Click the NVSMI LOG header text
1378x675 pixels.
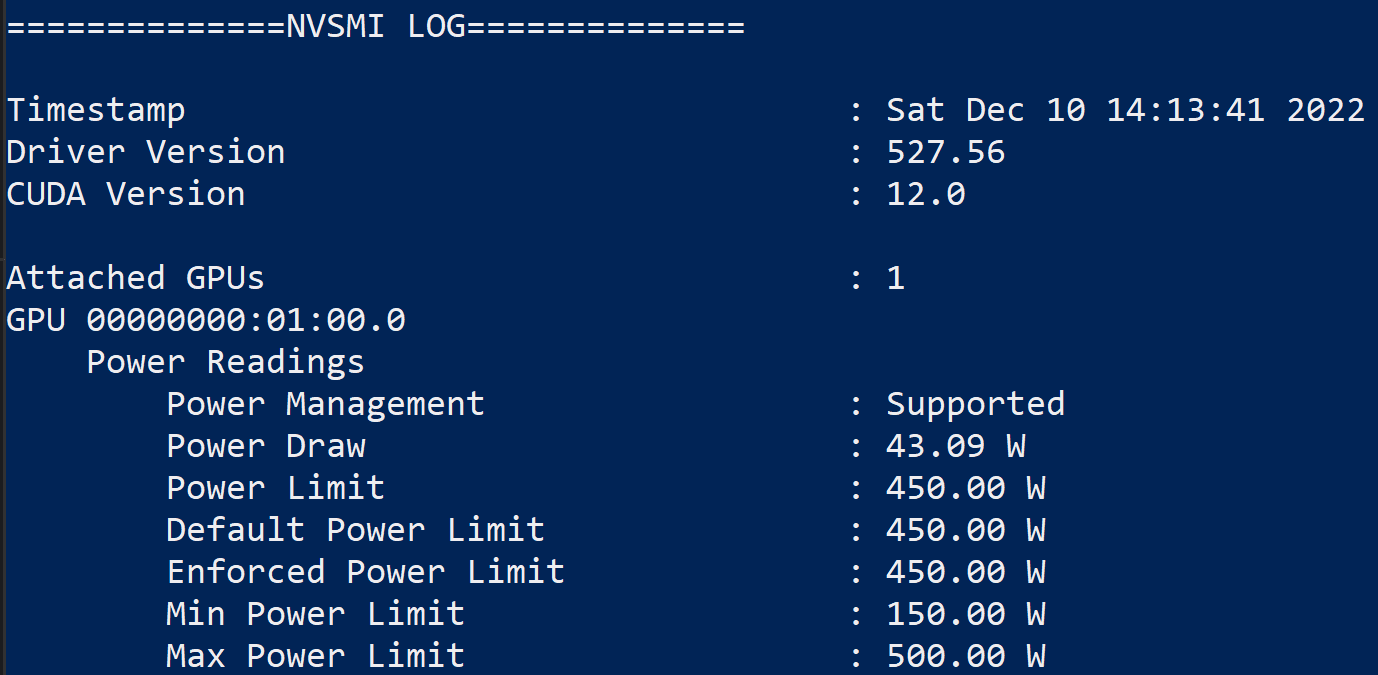pos(375,26)
